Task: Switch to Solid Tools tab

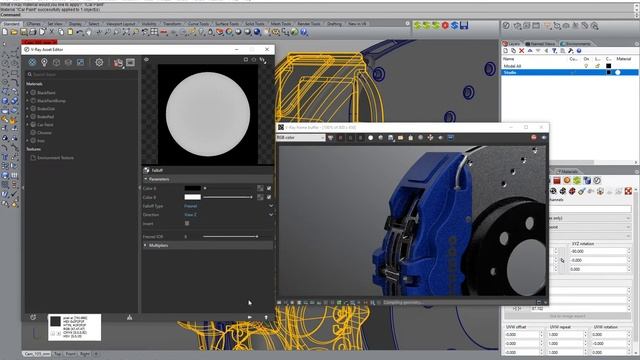Action: click(255, 24)
